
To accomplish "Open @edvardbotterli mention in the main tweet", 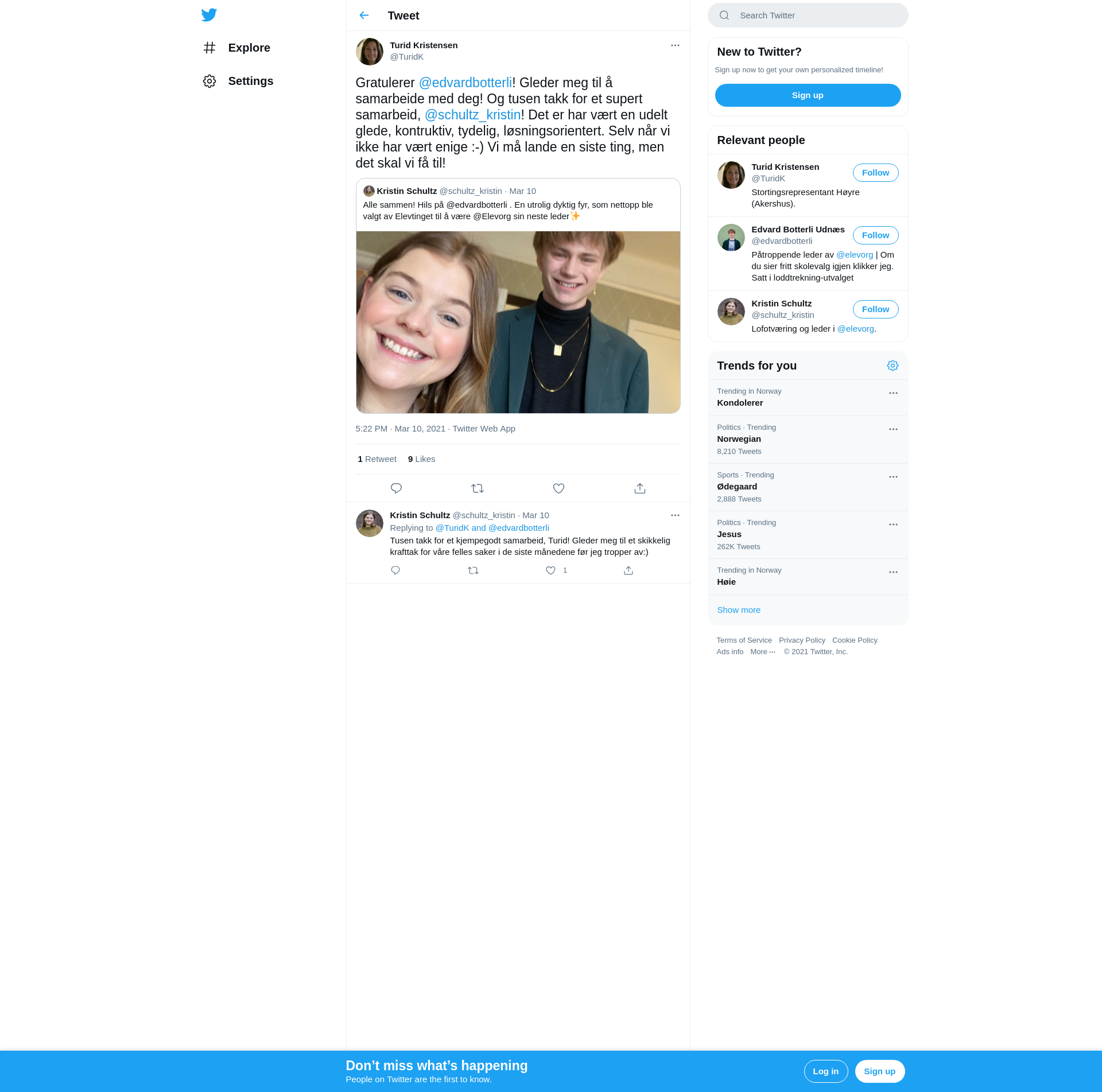I will (x=465, y=83).
